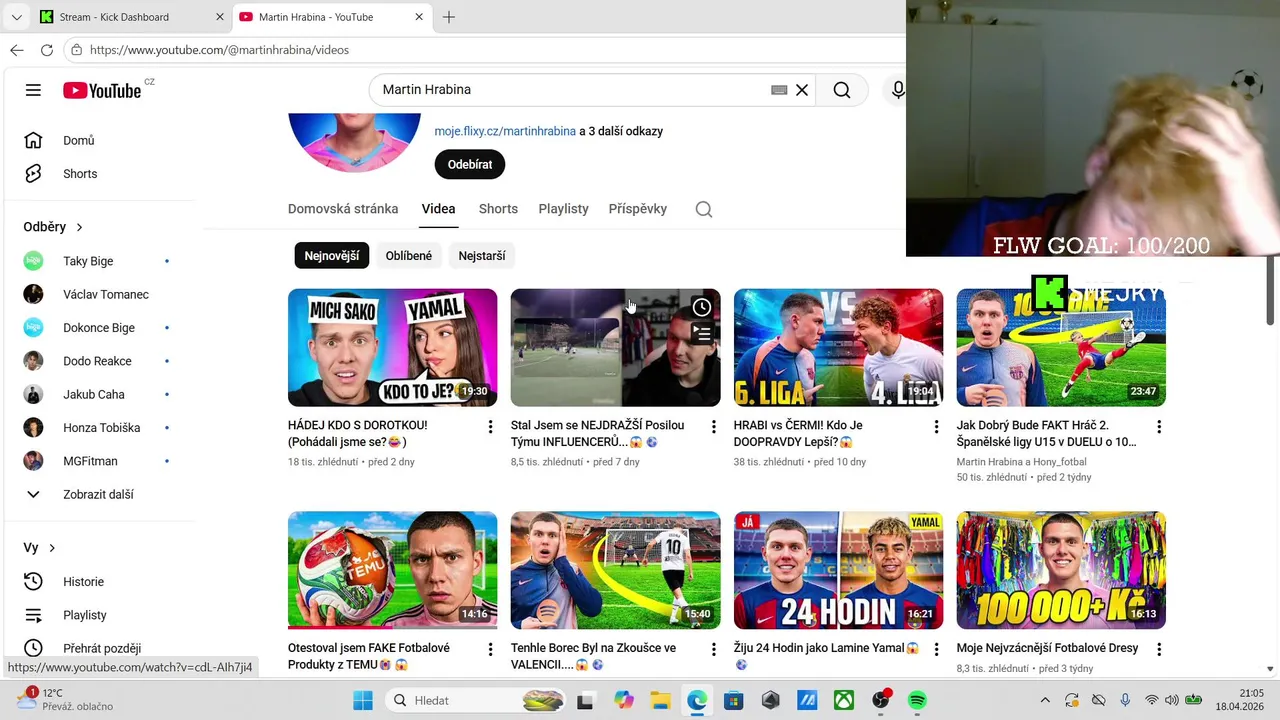Click Watch later clock on Stal Jsem thumbnail
This screenshot has height=720, width=1280.
pyautogui.click(x=702, y=307)
